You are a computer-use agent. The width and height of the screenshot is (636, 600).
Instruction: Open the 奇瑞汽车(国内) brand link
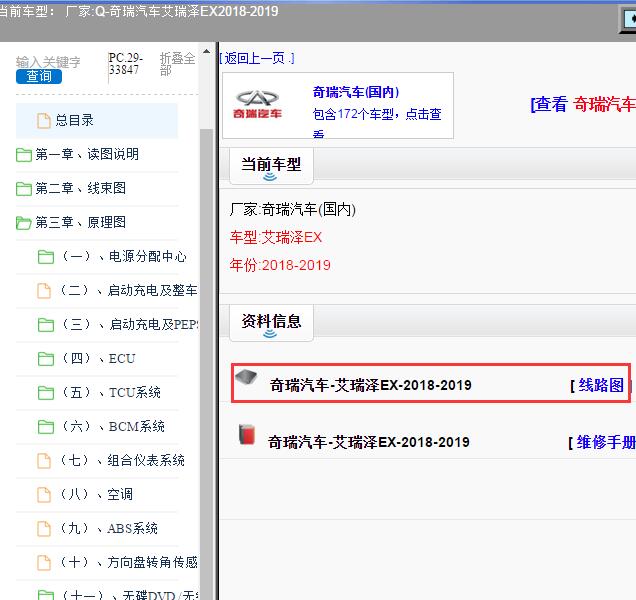(x=356, y=92)
